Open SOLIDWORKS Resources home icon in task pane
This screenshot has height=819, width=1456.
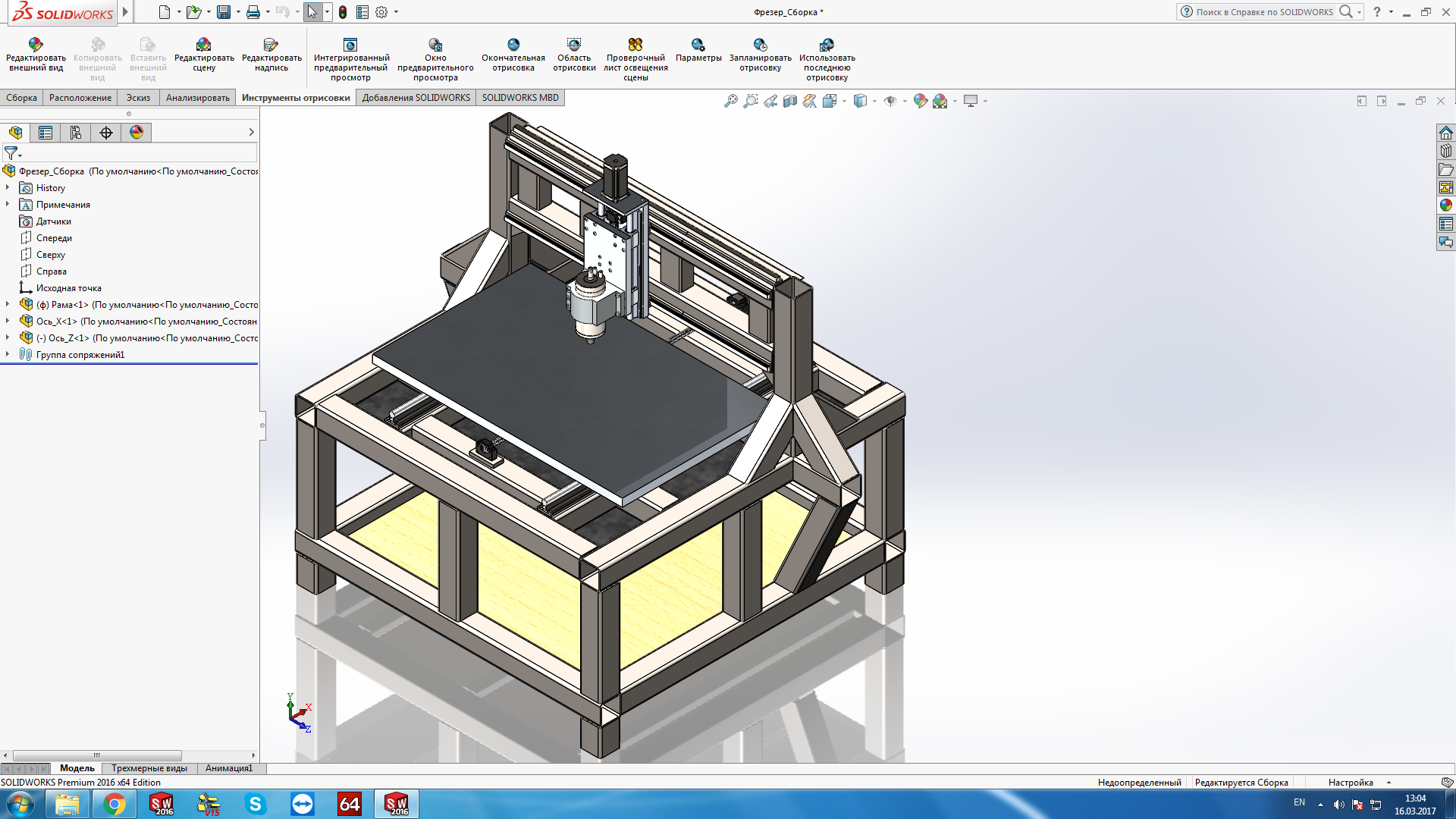1446,133
